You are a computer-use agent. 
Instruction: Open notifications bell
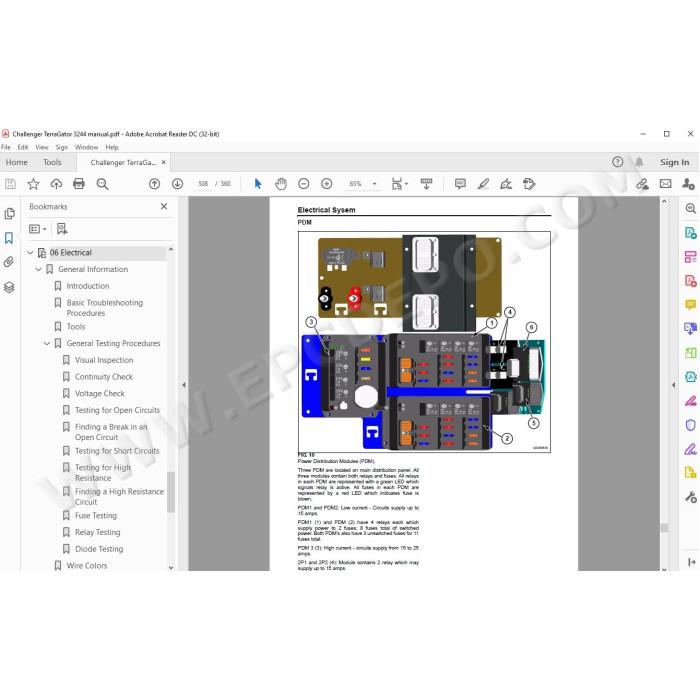coord(639,162)
